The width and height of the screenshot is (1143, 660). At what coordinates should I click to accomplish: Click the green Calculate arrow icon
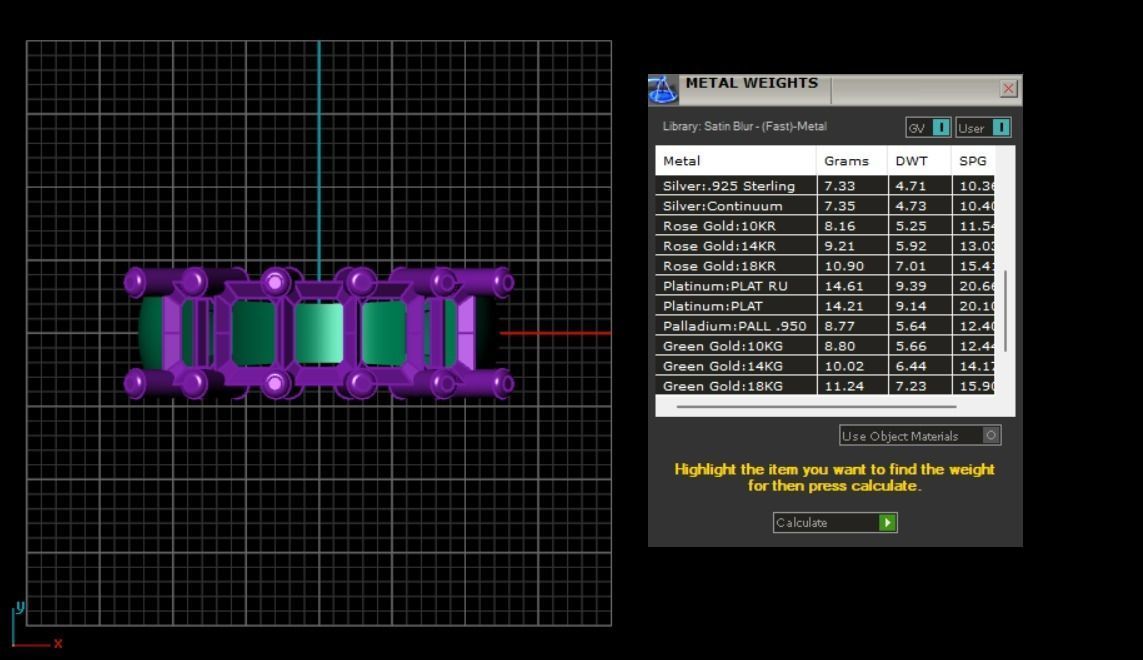887,522
